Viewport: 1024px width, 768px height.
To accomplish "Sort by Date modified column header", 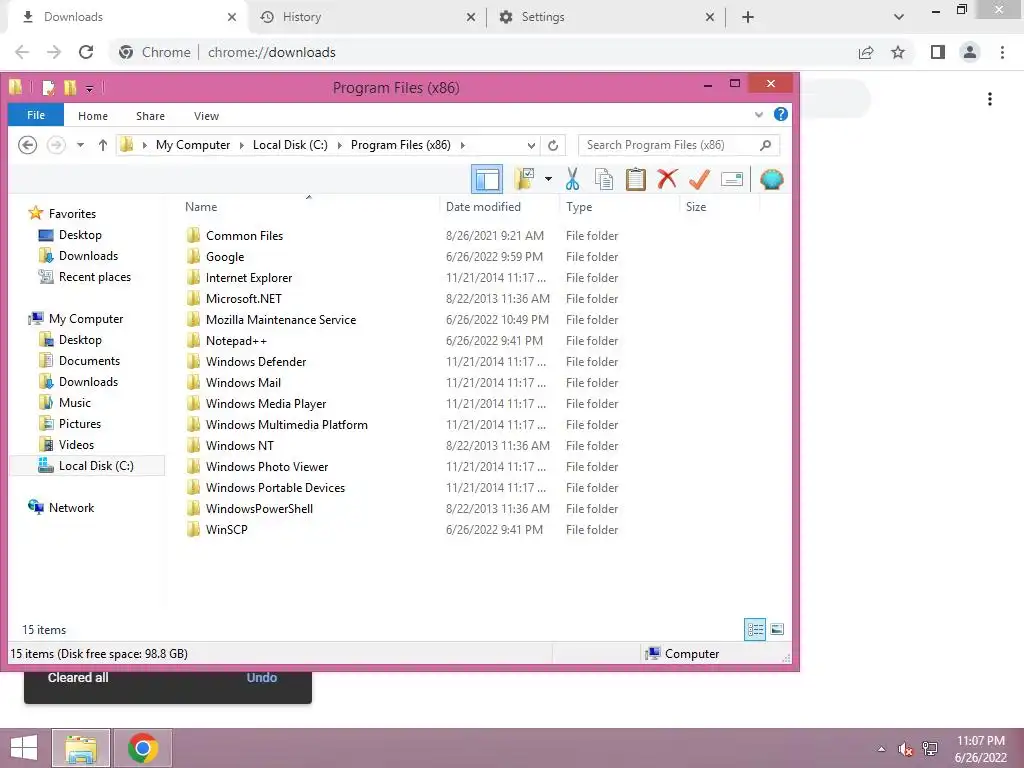I will click(x=483, y=206).
